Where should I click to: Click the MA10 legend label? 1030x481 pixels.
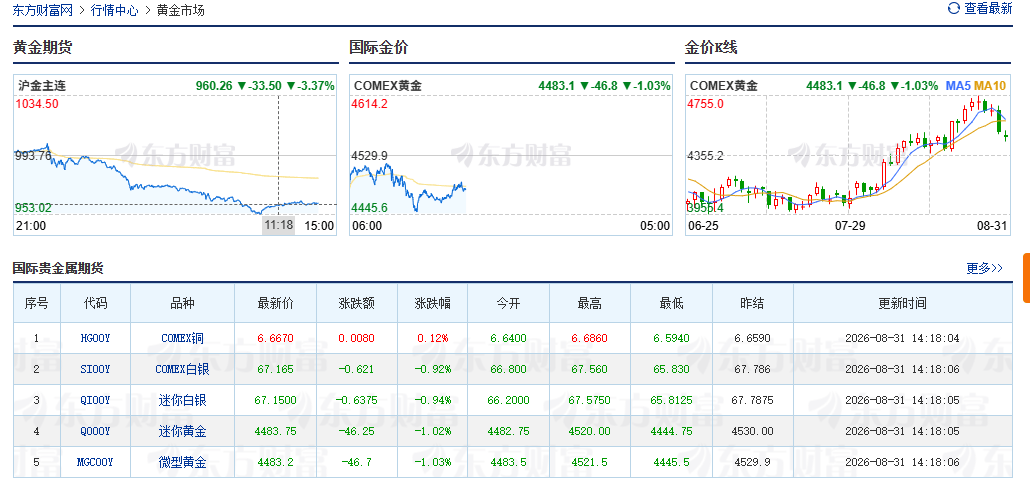point(989,85)
